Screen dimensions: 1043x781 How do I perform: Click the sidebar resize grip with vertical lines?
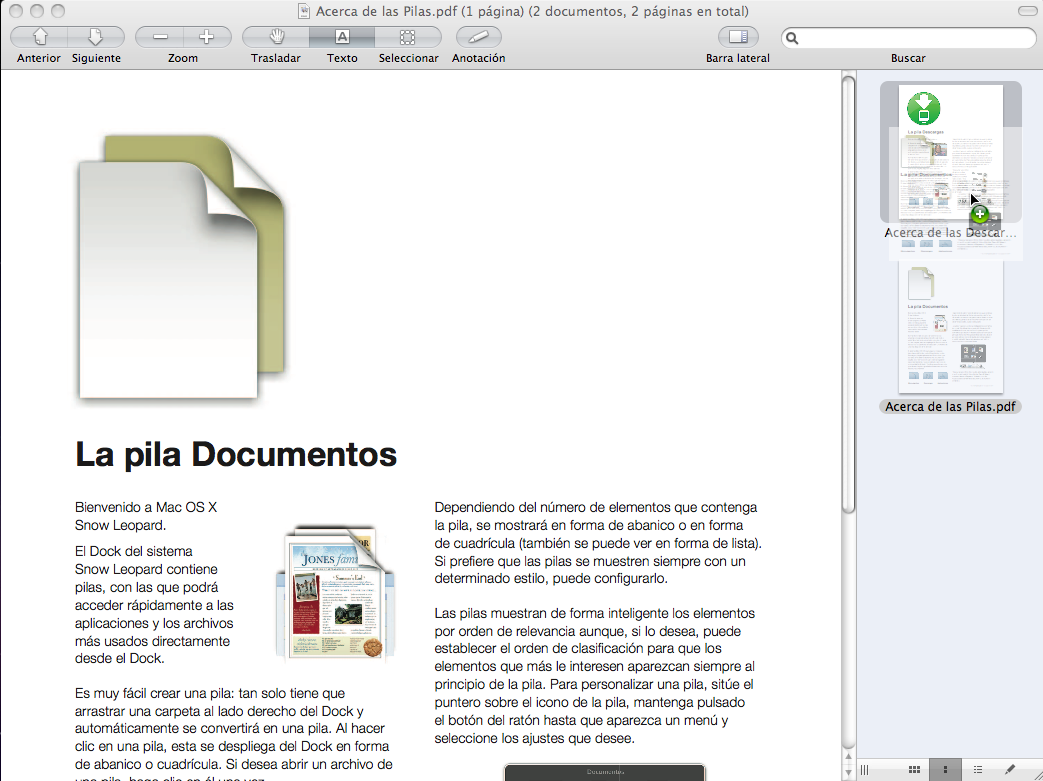865,770
